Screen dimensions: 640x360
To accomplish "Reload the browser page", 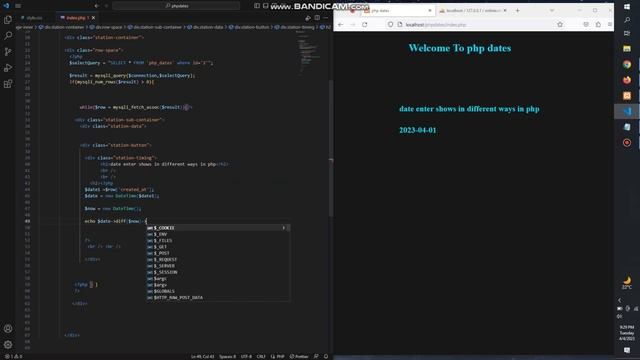I will click(364, 24).
